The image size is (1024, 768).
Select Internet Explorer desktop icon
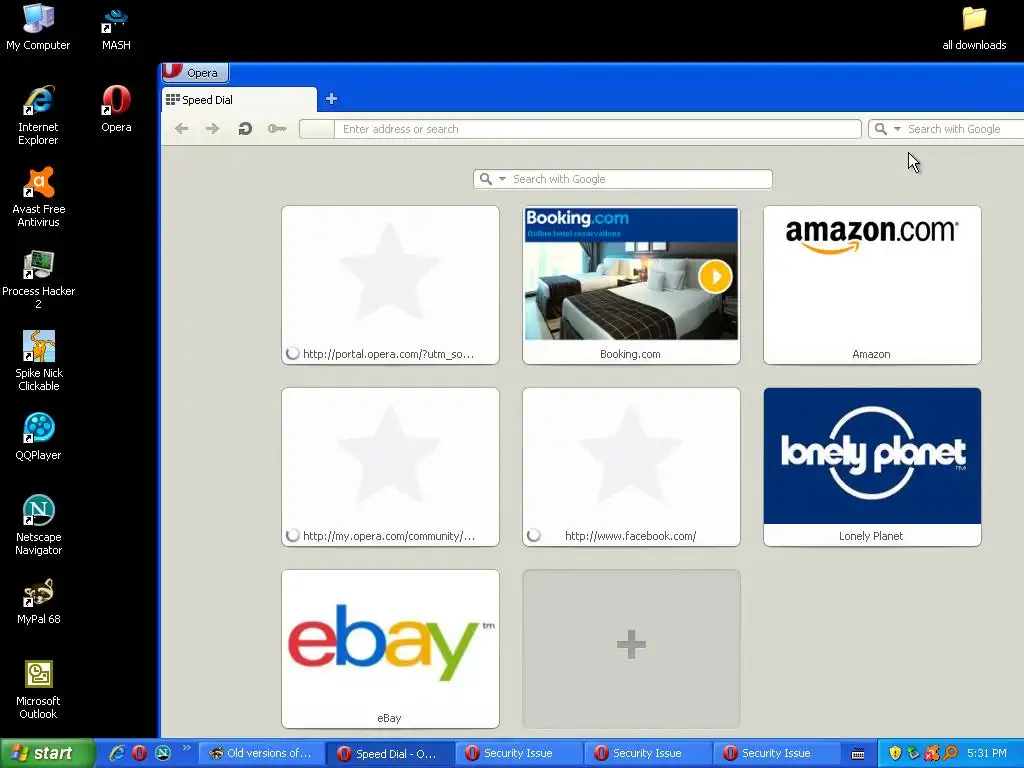(38, 115)
